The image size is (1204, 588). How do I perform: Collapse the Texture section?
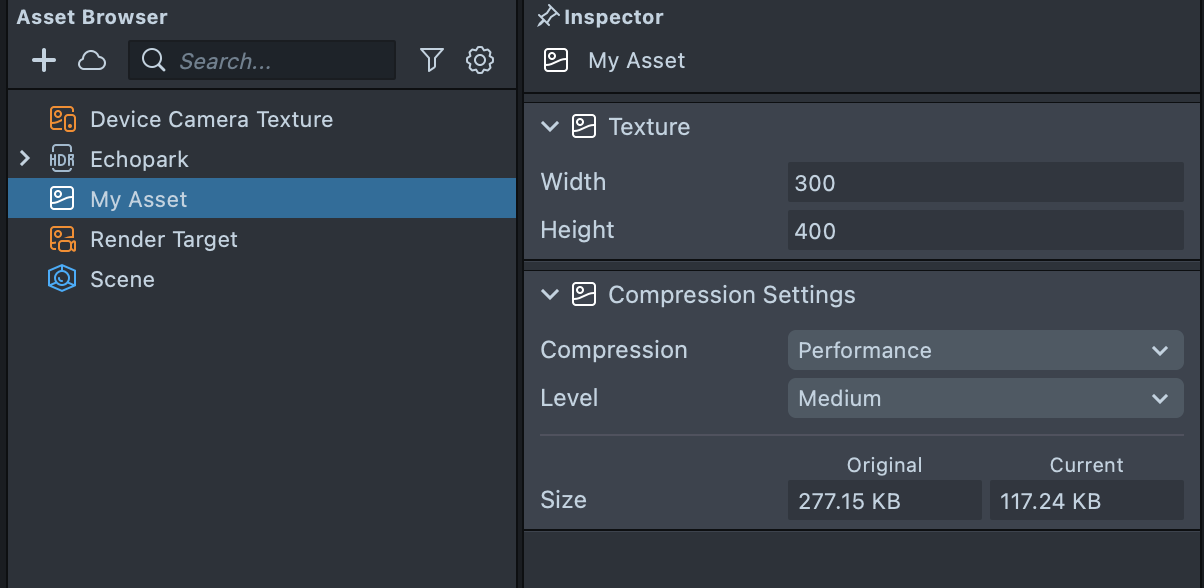click(x=549, y=127)
